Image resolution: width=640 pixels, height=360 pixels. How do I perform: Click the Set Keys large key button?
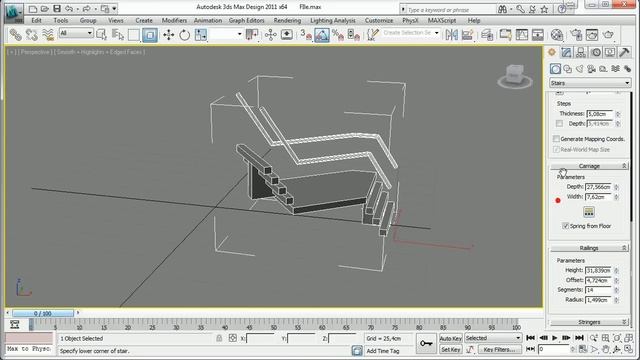pos(426,344)
